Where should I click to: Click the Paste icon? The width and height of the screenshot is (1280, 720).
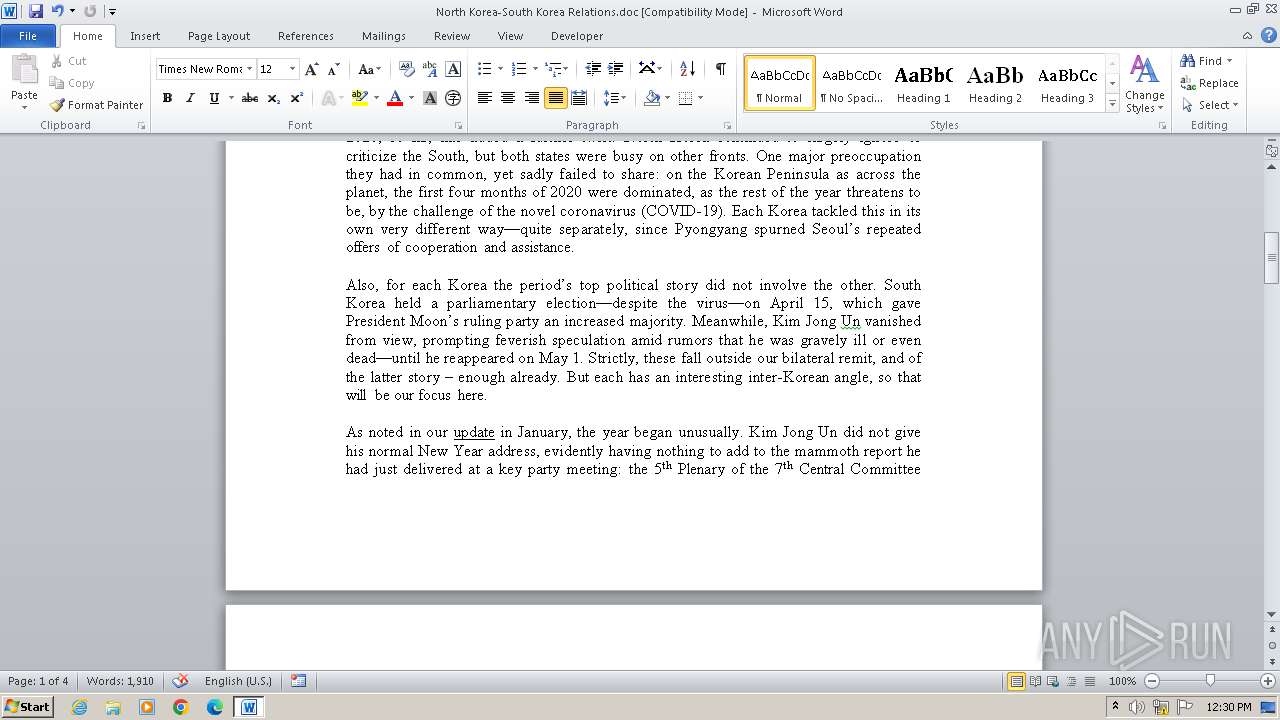coord(24,73)
